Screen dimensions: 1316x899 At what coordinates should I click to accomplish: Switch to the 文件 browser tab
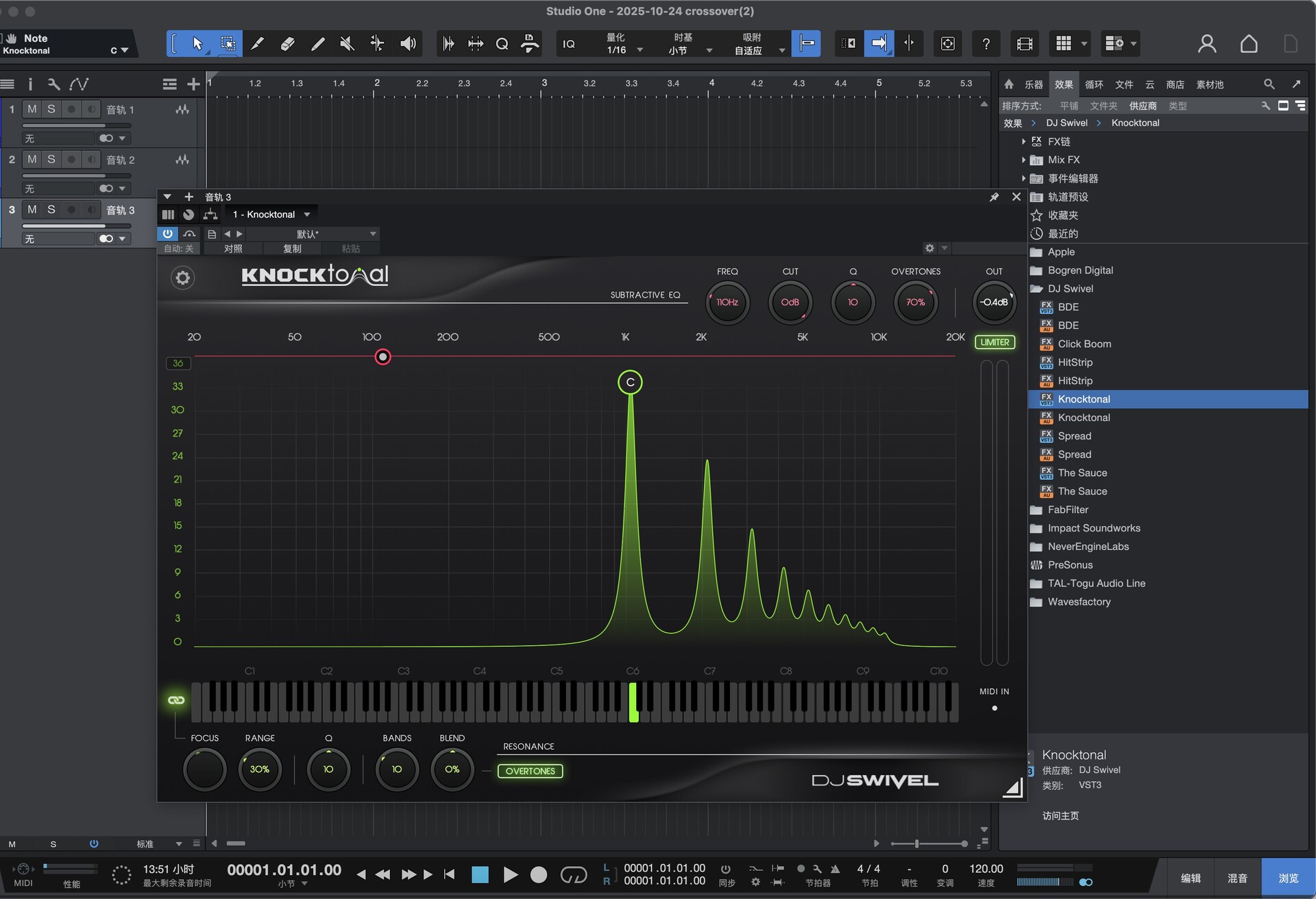1124,84
